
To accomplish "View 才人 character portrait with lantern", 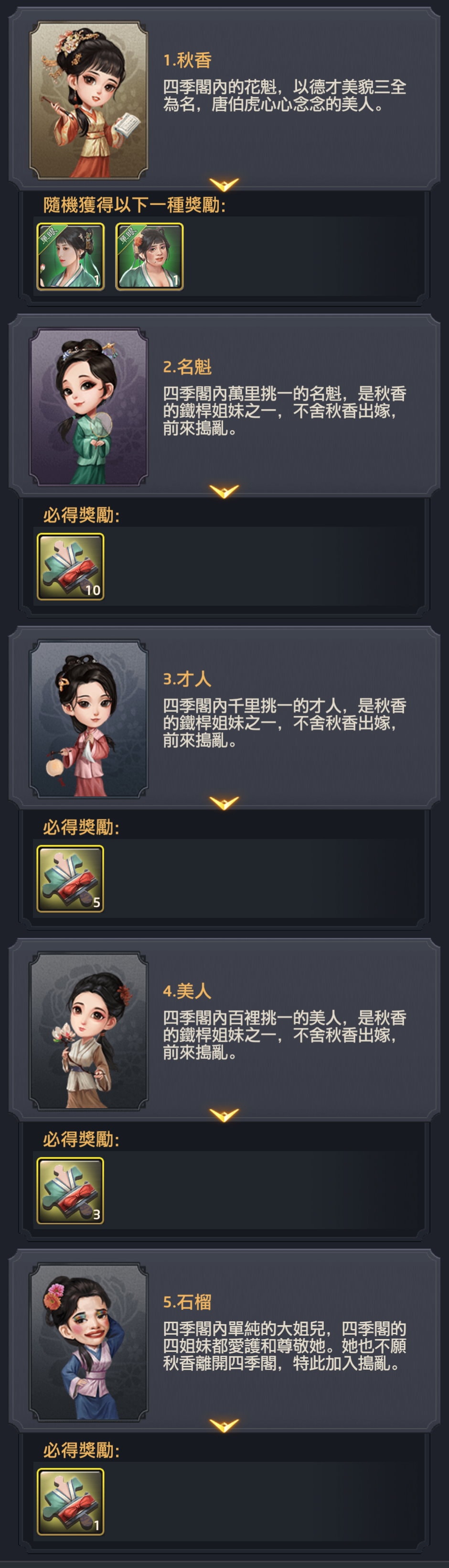I will 89,719.
